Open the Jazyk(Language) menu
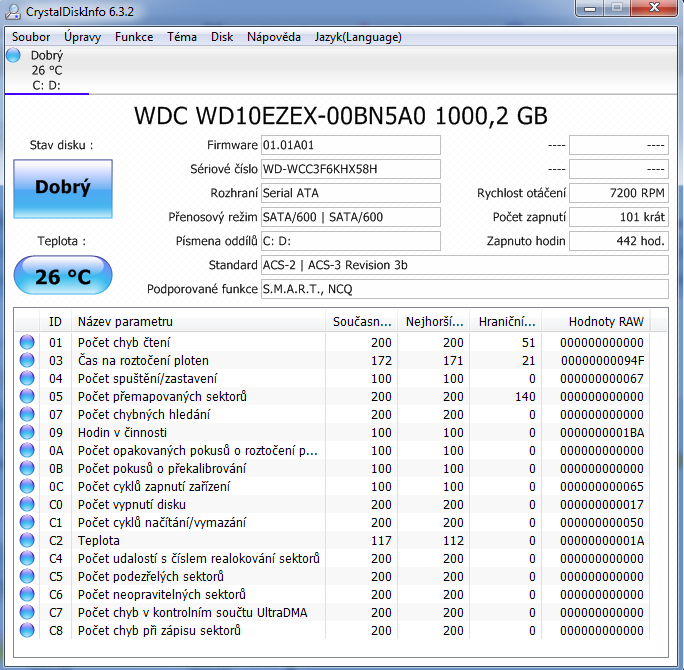Image resolution: width=684 pixels, height=670 pixels. (358, 37)
